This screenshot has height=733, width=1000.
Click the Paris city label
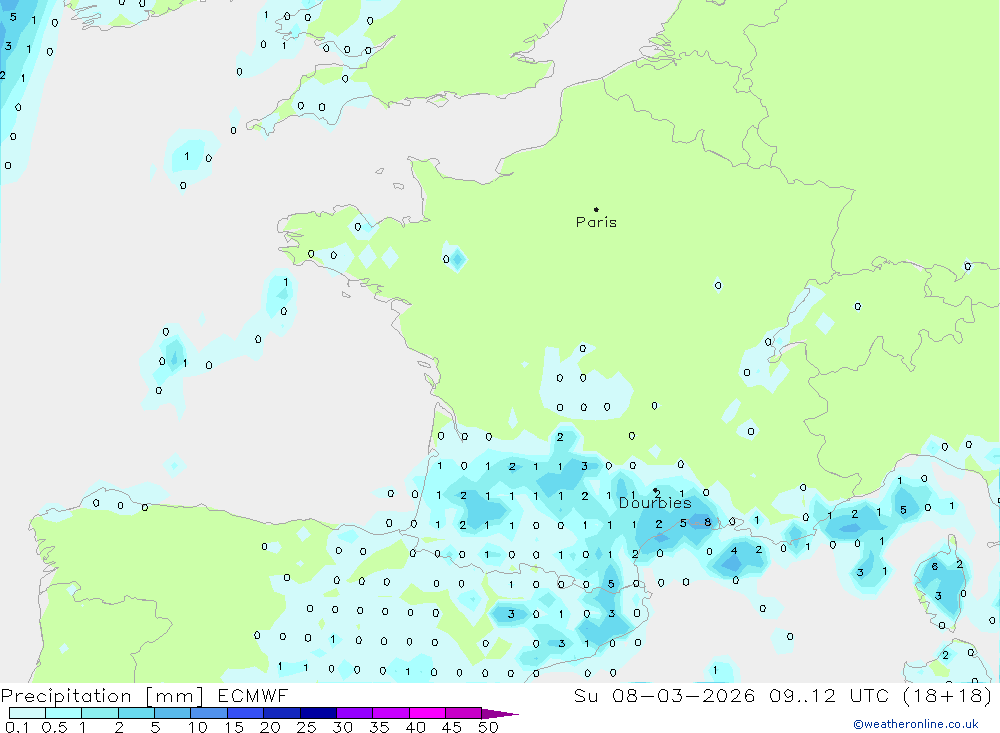[x=596, y=222]
